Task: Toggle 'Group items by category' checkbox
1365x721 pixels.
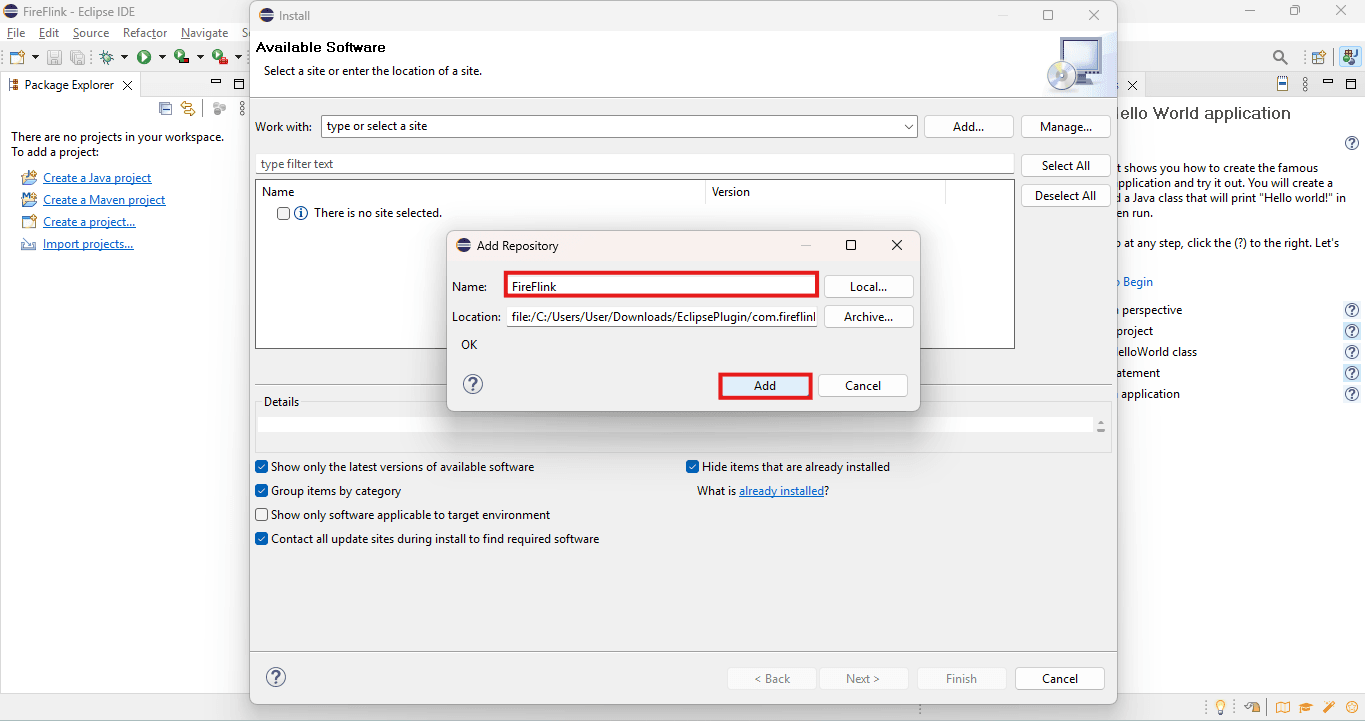Action: tap(262, 491)
